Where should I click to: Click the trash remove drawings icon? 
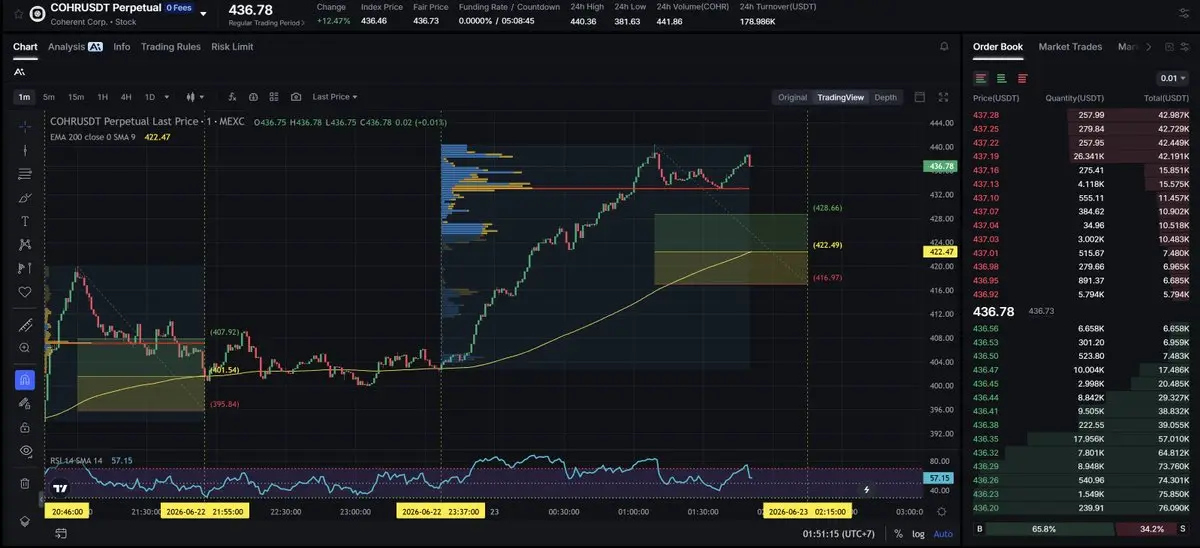click(25, 483)
